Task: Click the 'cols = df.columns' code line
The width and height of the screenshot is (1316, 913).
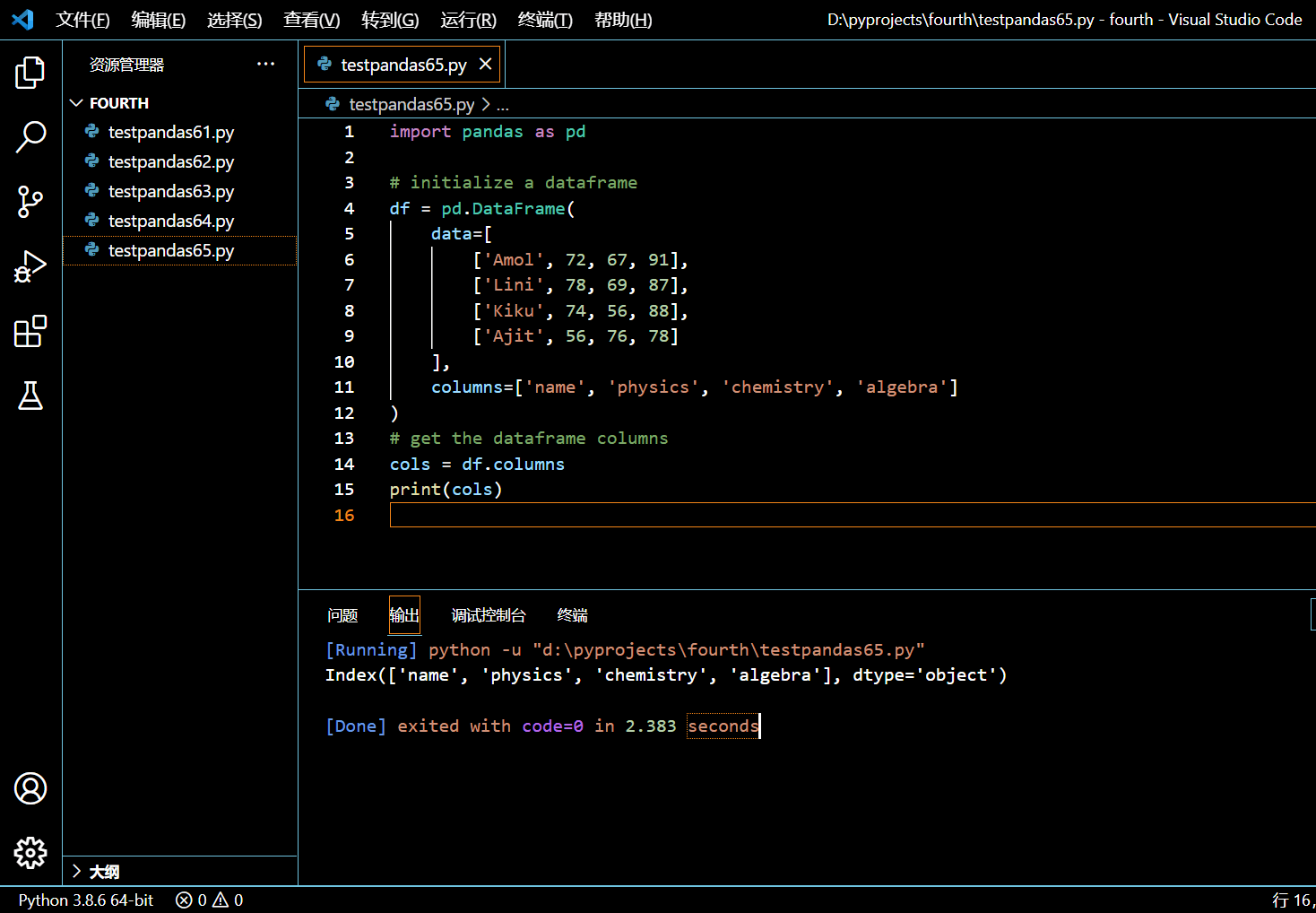Action: [x=477, y=465]
